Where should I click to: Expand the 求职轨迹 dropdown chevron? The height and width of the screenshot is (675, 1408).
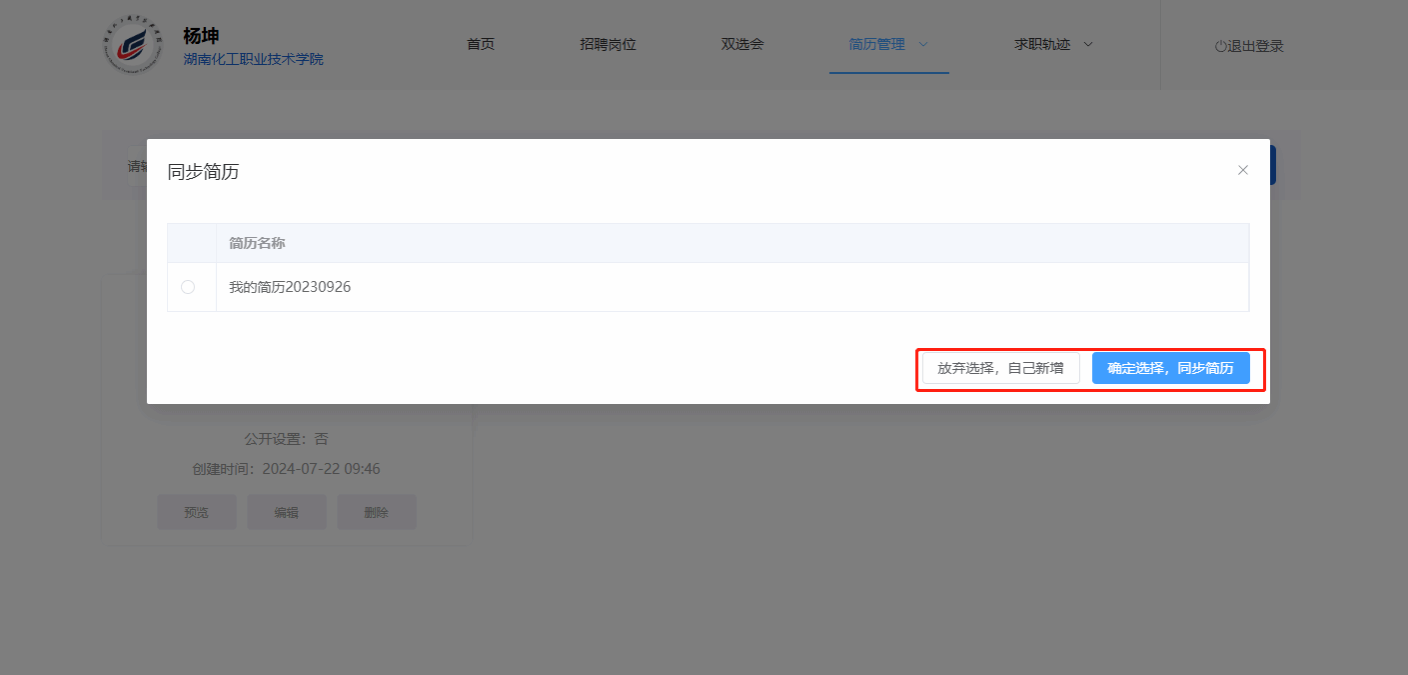pos(1088,44)
